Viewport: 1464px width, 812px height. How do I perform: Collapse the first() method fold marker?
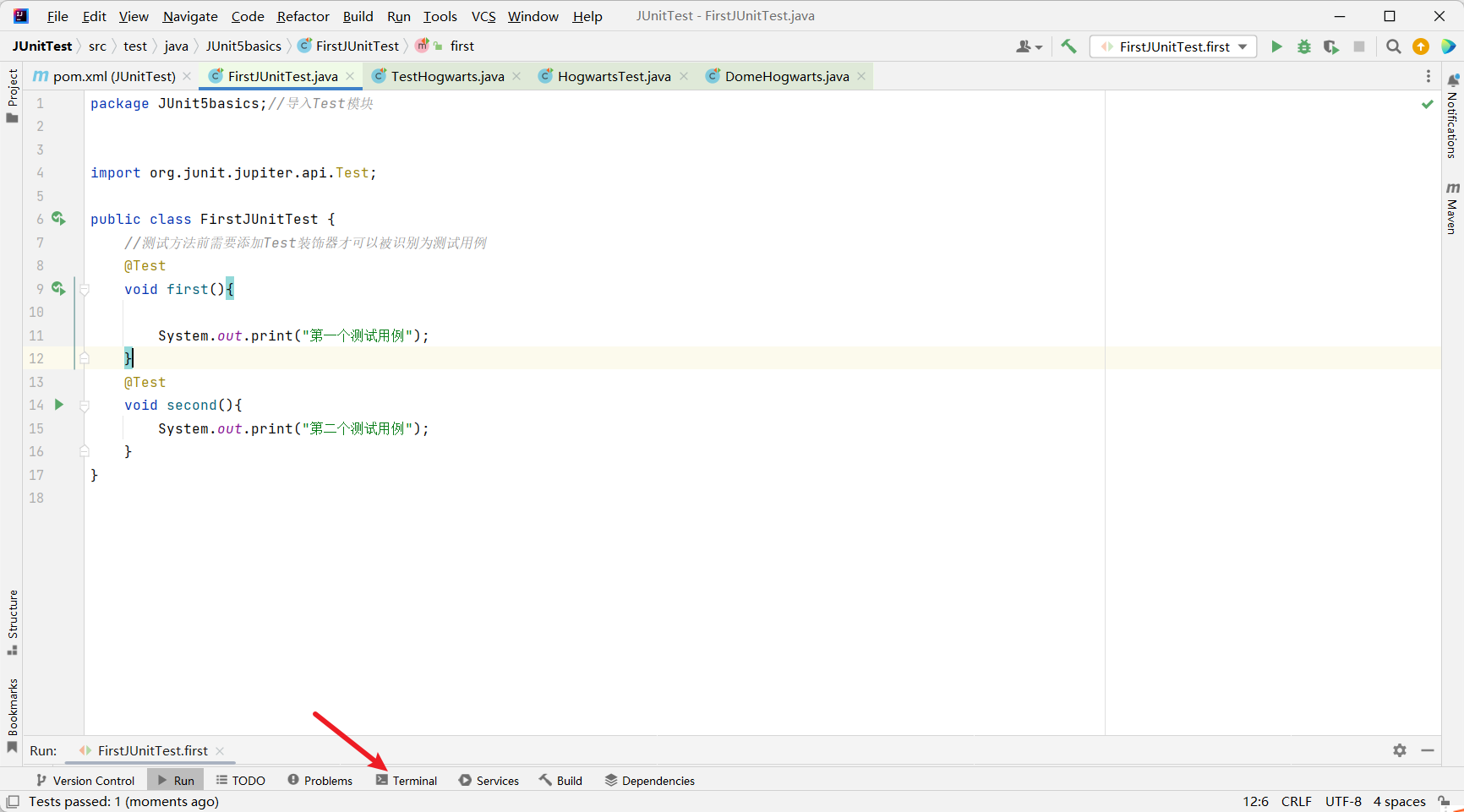(x=85, y=289)
